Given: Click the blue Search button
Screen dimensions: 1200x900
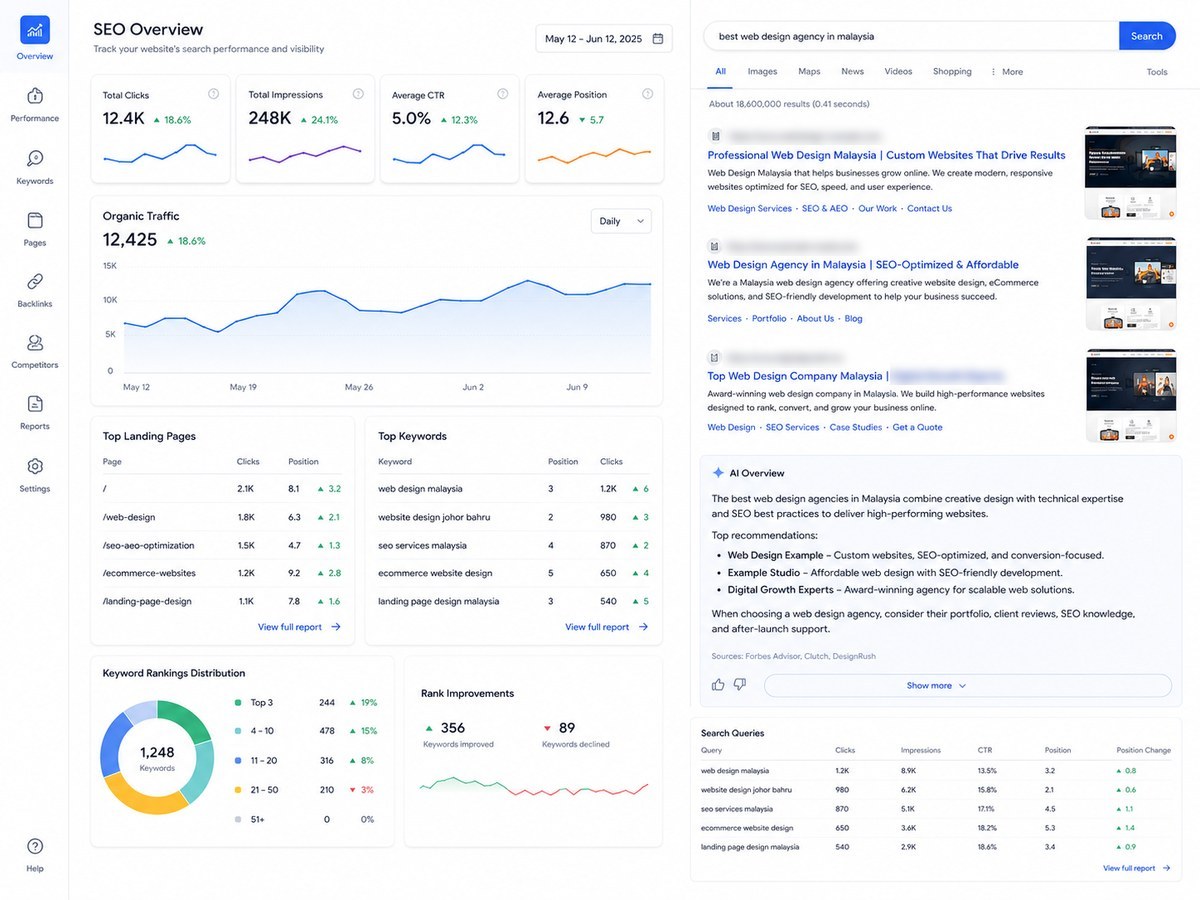Looking at the screenshot, I should pos(1147,36).
